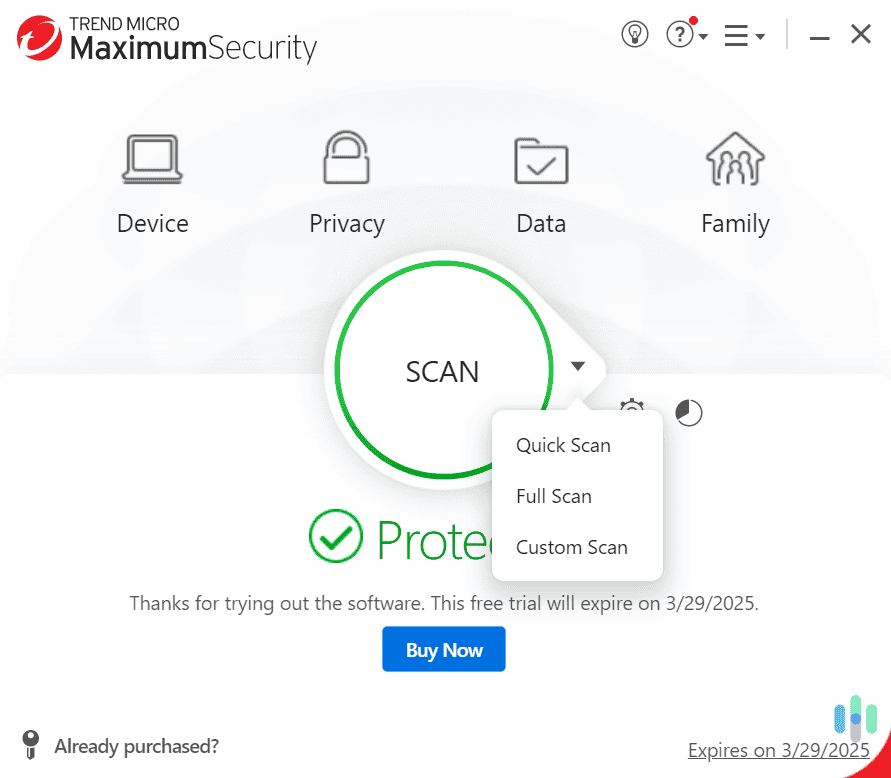Image resolution: width=891 pixels, height=778 pixels.
Task: View the Security Report pie chart icon
Action: point(688,411)
